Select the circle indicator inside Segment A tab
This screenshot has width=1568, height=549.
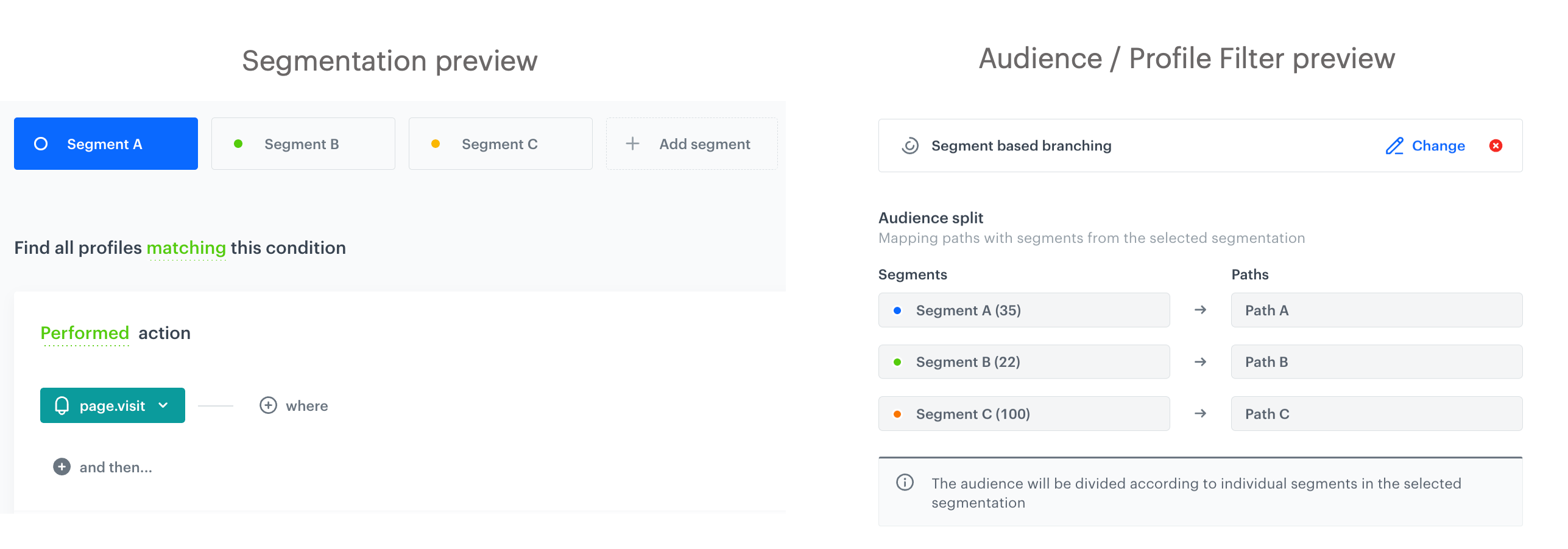40,144
